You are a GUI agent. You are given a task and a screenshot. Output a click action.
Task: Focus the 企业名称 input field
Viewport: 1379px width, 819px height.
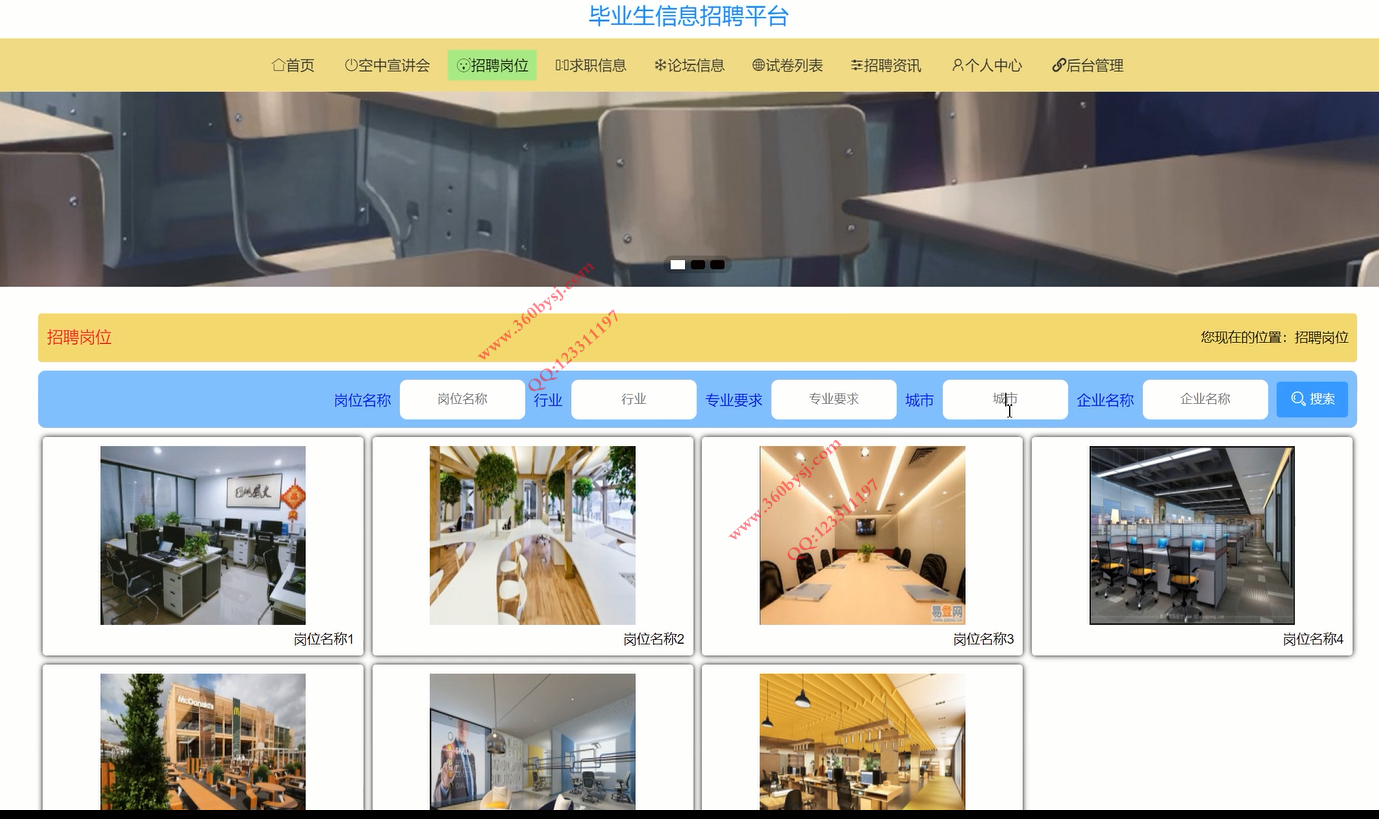(x=1205, y=399)
